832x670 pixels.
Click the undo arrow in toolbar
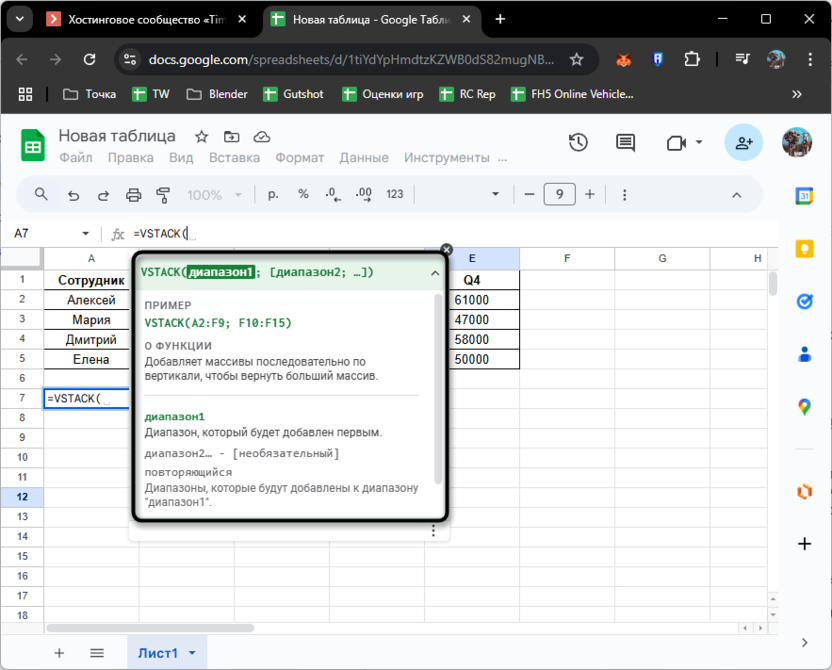(x=73, y=195)
